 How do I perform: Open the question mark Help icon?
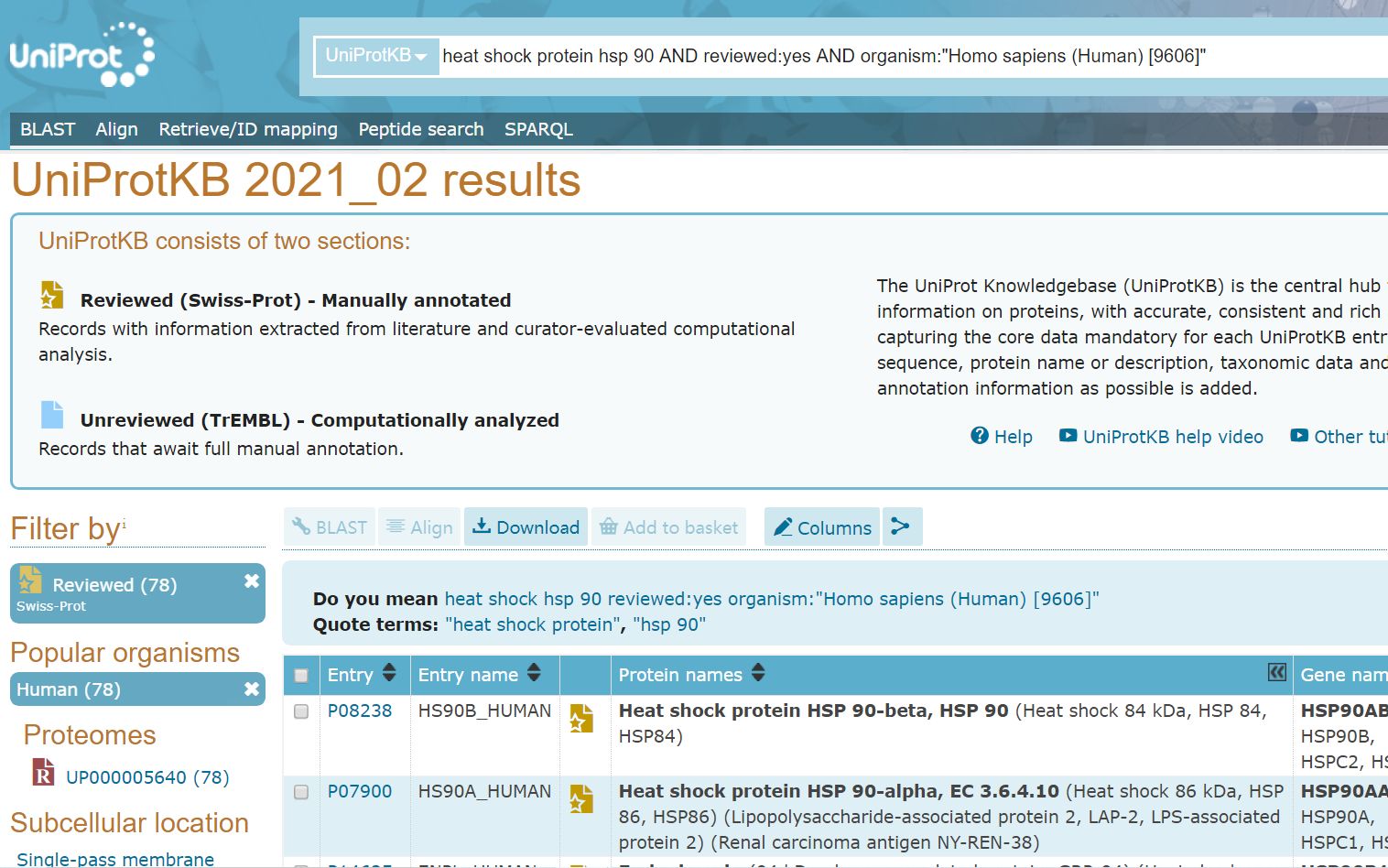pyautogui.click(x=980, y=436)
